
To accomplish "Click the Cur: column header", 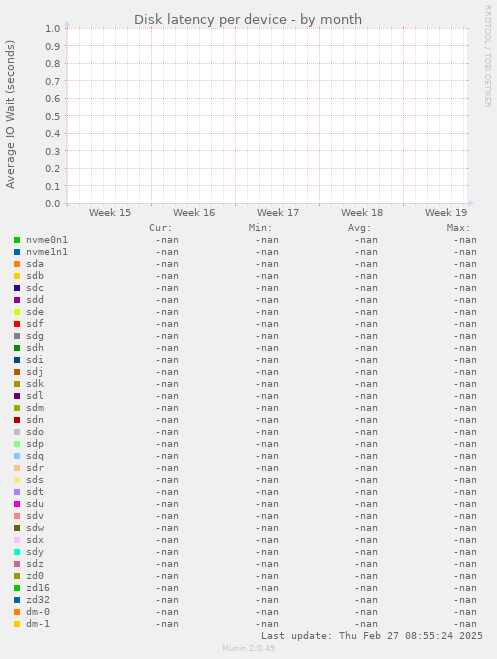I will [161, 228].
